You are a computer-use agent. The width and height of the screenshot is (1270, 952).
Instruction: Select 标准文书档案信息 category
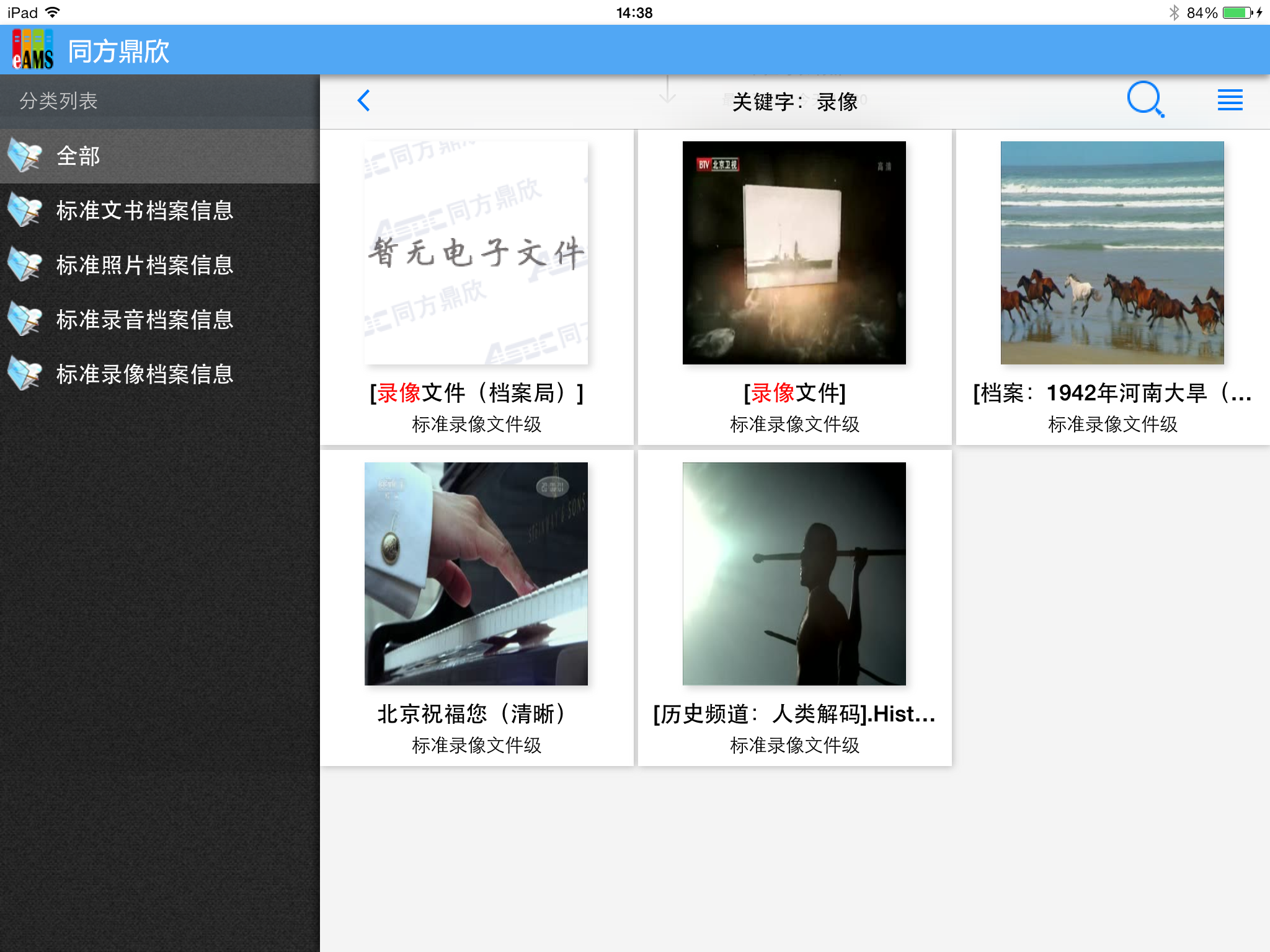coord(144,211)
